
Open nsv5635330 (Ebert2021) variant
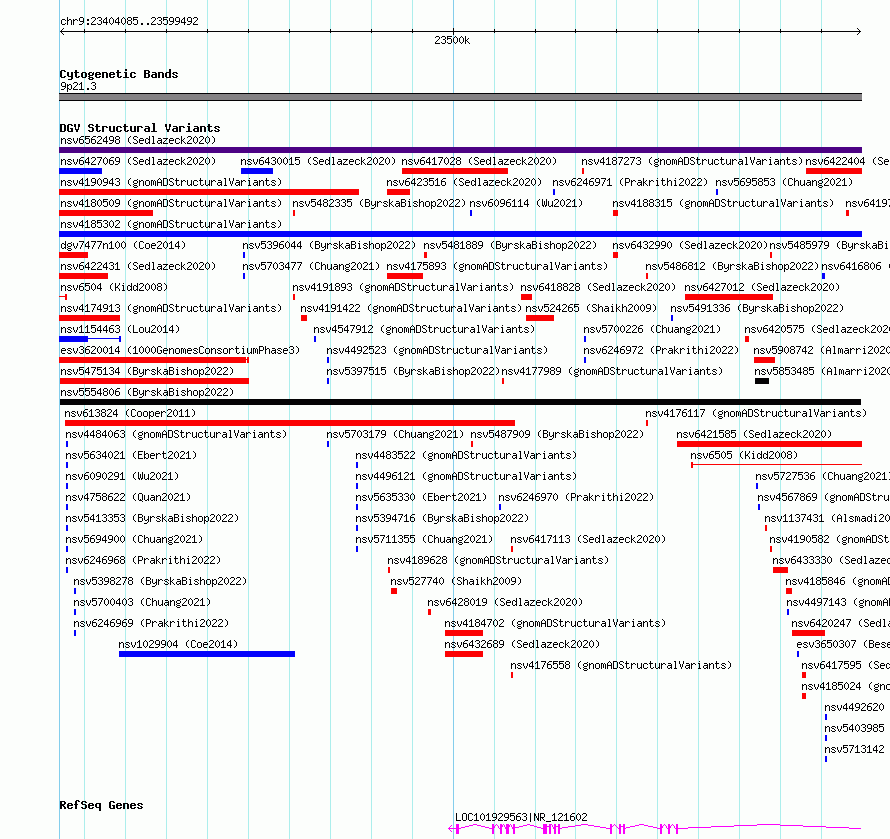421,497
